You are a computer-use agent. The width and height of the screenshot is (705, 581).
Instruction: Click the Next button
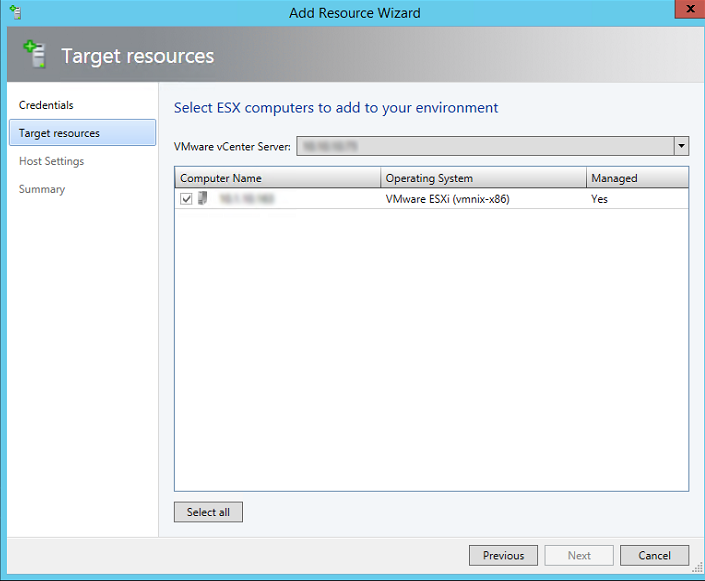[x=579, y=555]
